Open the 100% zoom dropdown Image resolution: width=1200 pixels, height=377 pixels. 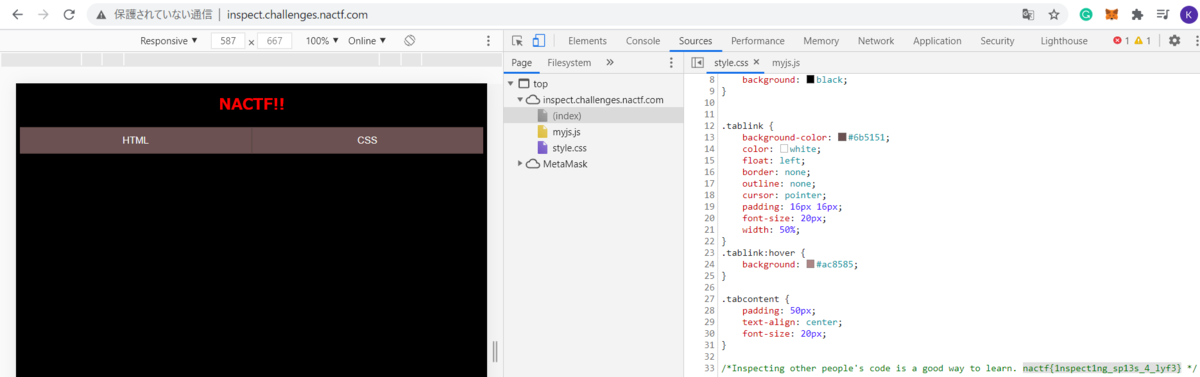click(322, 41)
